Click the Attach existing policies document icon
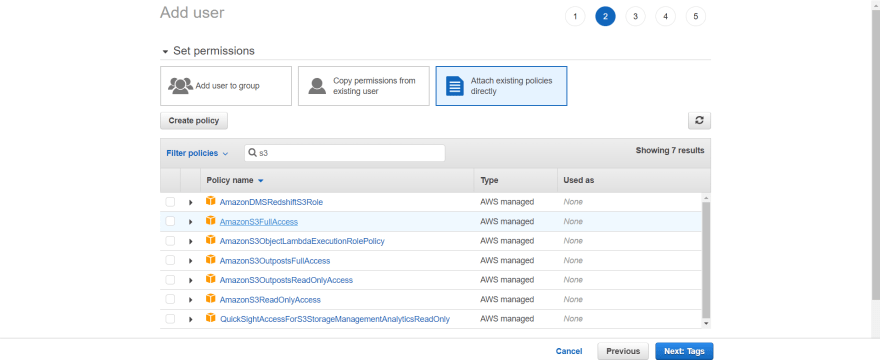Image resolution: width=880 pixels, height=360 pixels. point(455,86)
